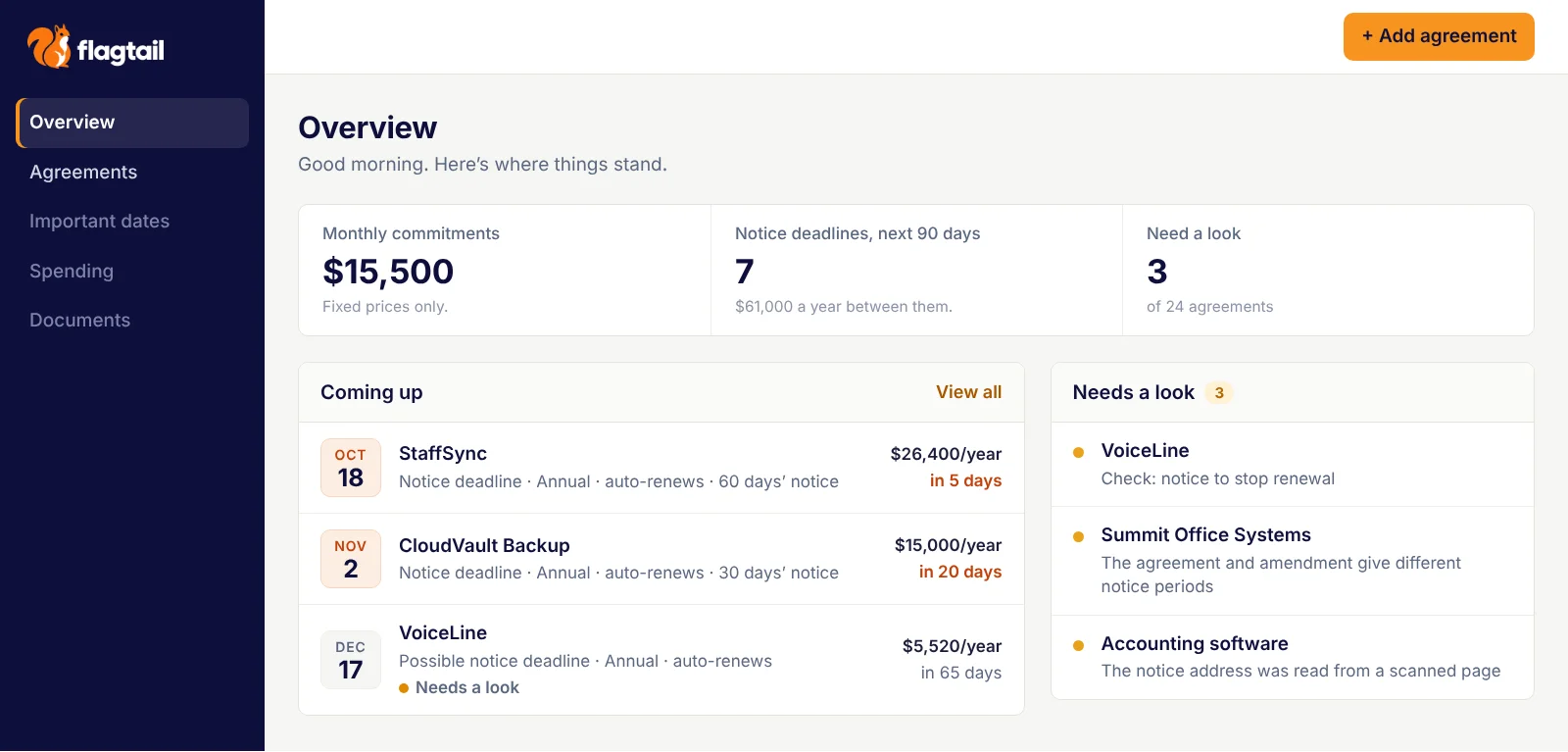
Task: Click the $5,520/year amount
Action: click(952, 646)
